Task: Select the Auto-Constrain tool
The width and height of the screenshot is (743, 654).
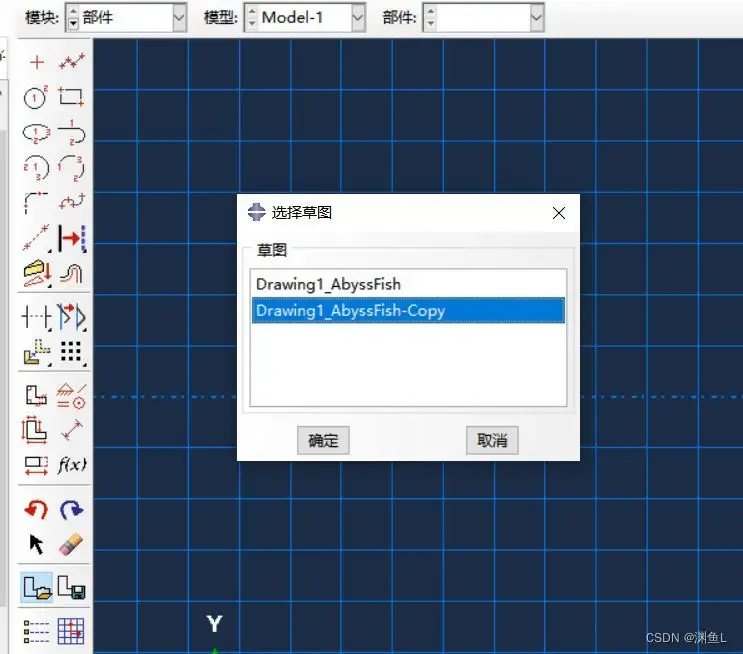Action: (x=36, y=395)
